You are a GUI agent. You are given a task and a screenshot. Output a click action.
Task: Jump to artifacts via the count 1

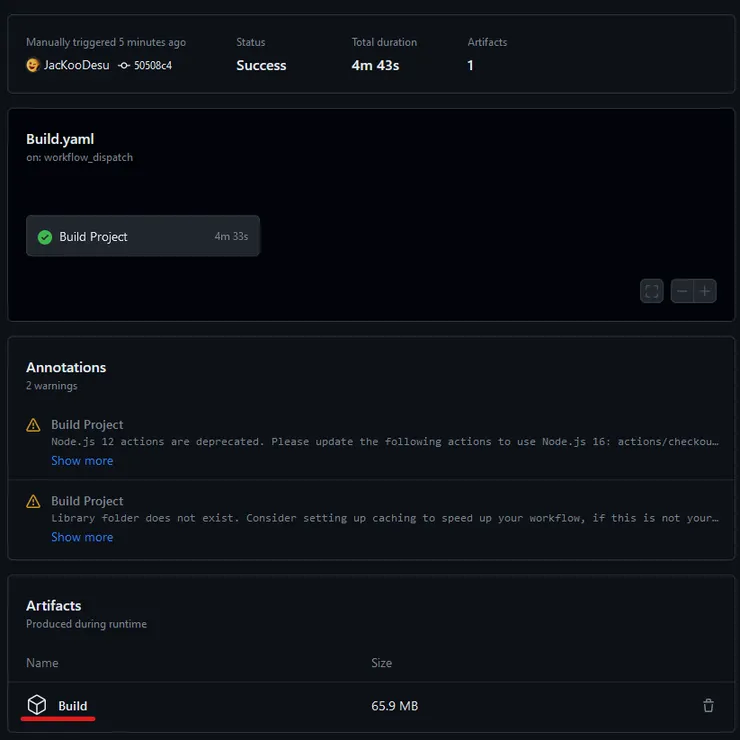pyautogui.click(x=471, y=65)
